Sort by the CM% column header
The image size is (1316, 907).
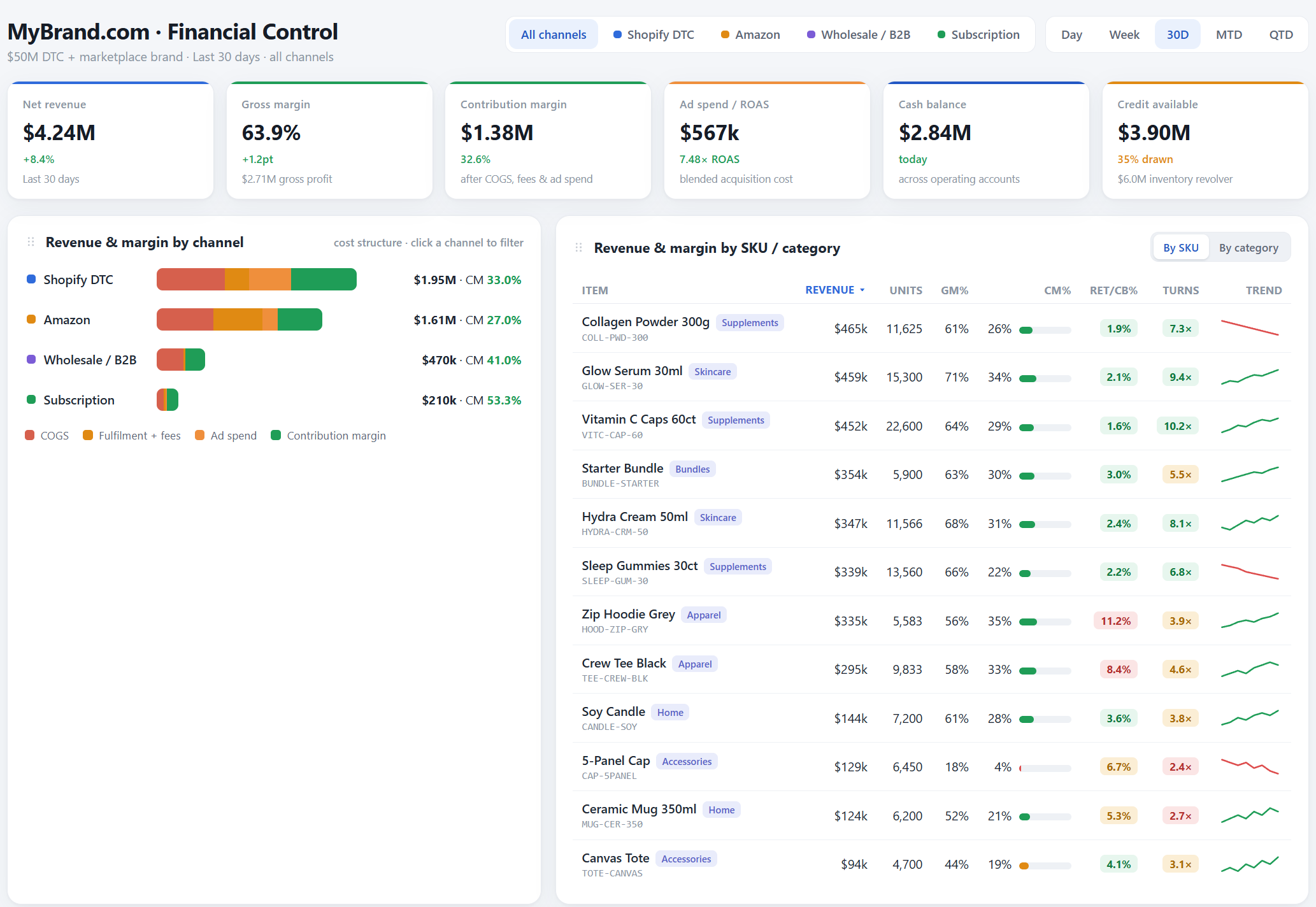[x=1057, y=290]
